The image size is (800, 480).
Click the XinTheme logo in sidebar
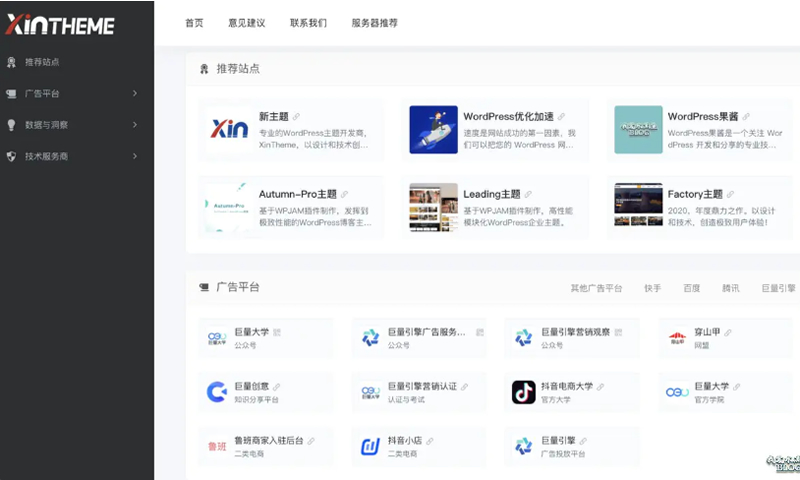click(x=60, y=25)
